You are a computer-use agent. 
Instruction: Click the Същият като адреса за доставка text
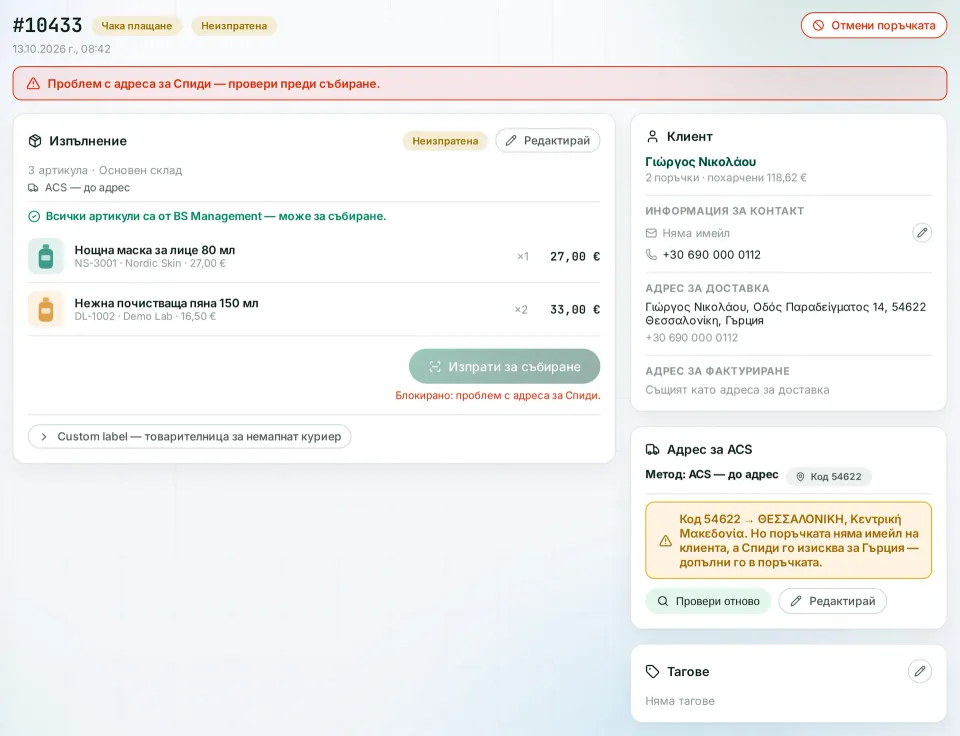point(737,390)
